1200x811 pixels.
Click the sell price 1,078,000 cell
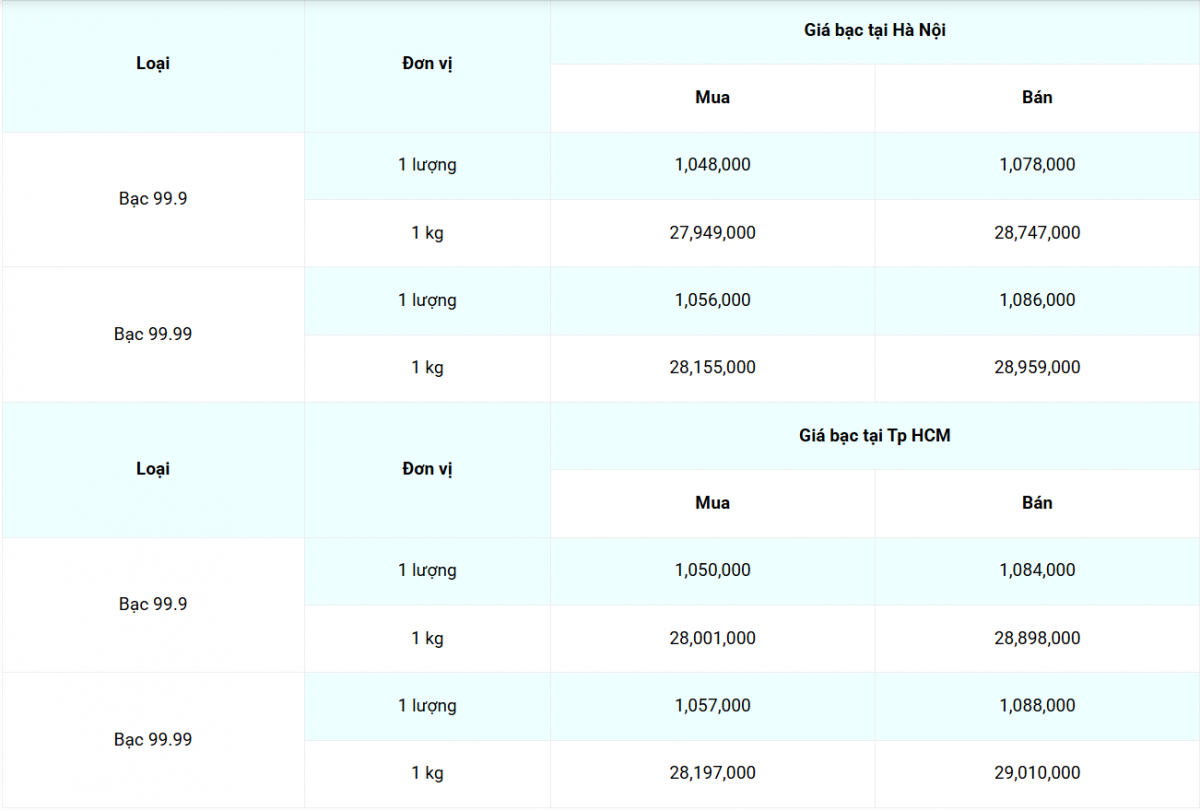pos(1037,165)
